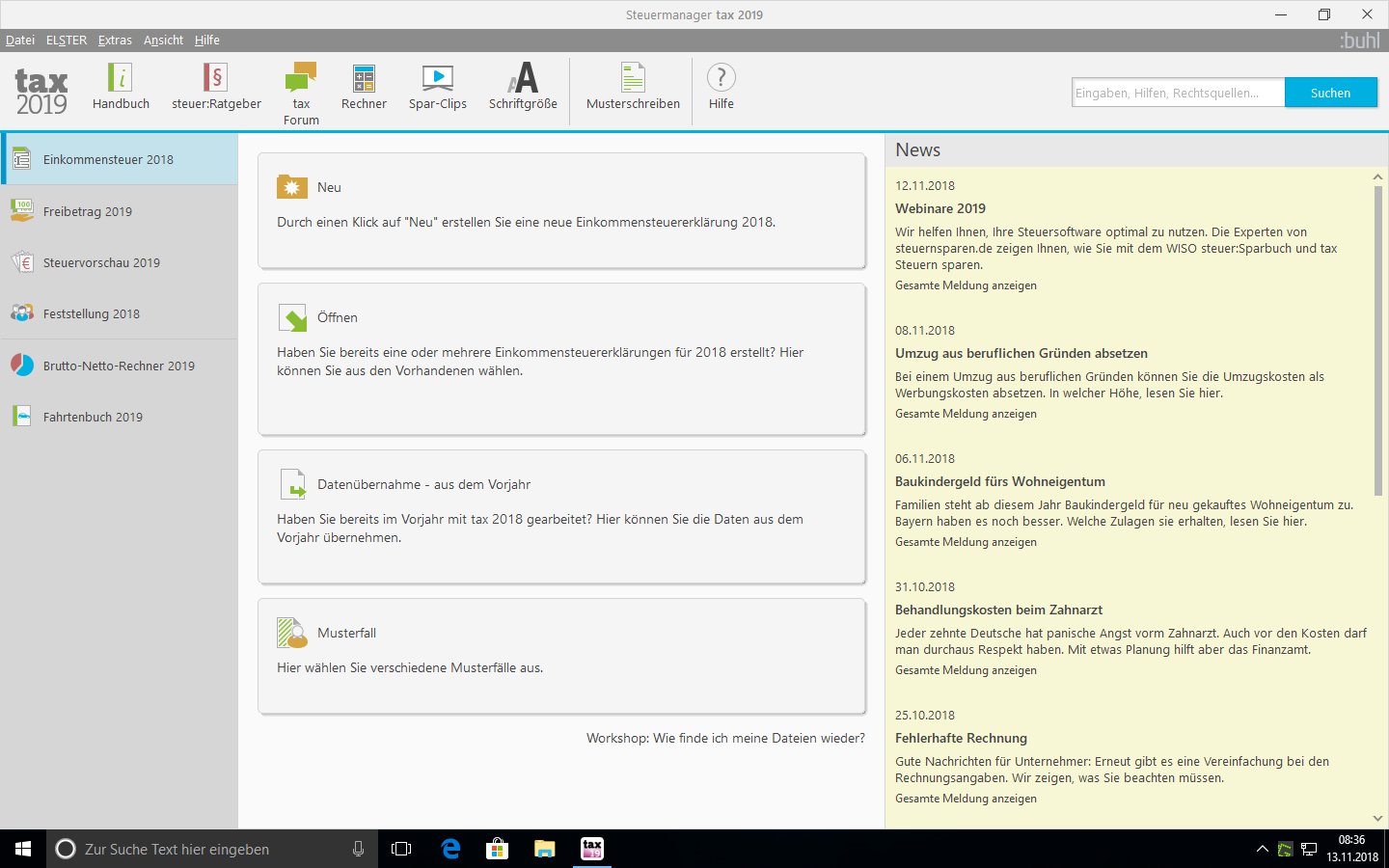This screenshot has width=1389, height=868.
Task: Click into the search input field
Action: coord(1177,93)
